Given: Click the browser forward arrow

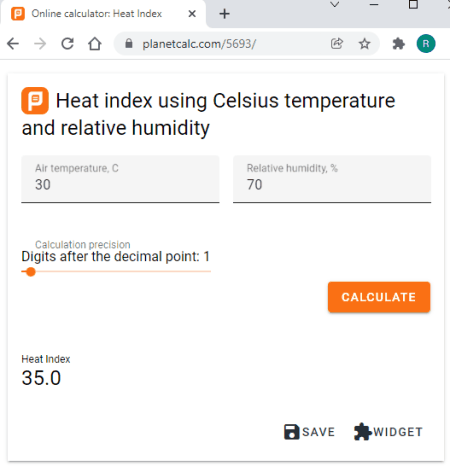Looking at the screenshot, I should click(x=40, y=44).
